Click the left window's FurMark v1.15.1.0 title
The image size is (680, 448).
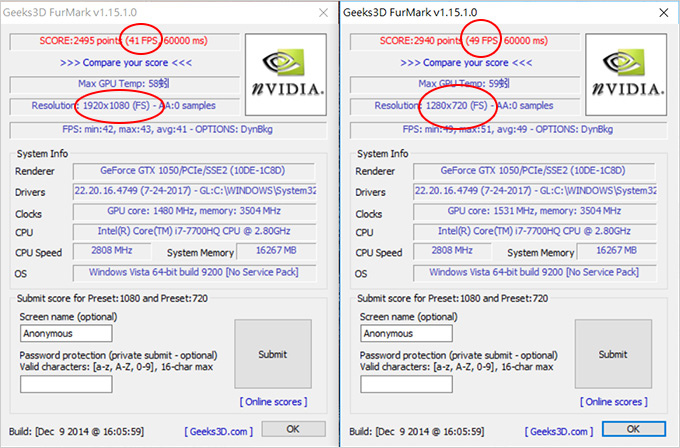(70, 13)
